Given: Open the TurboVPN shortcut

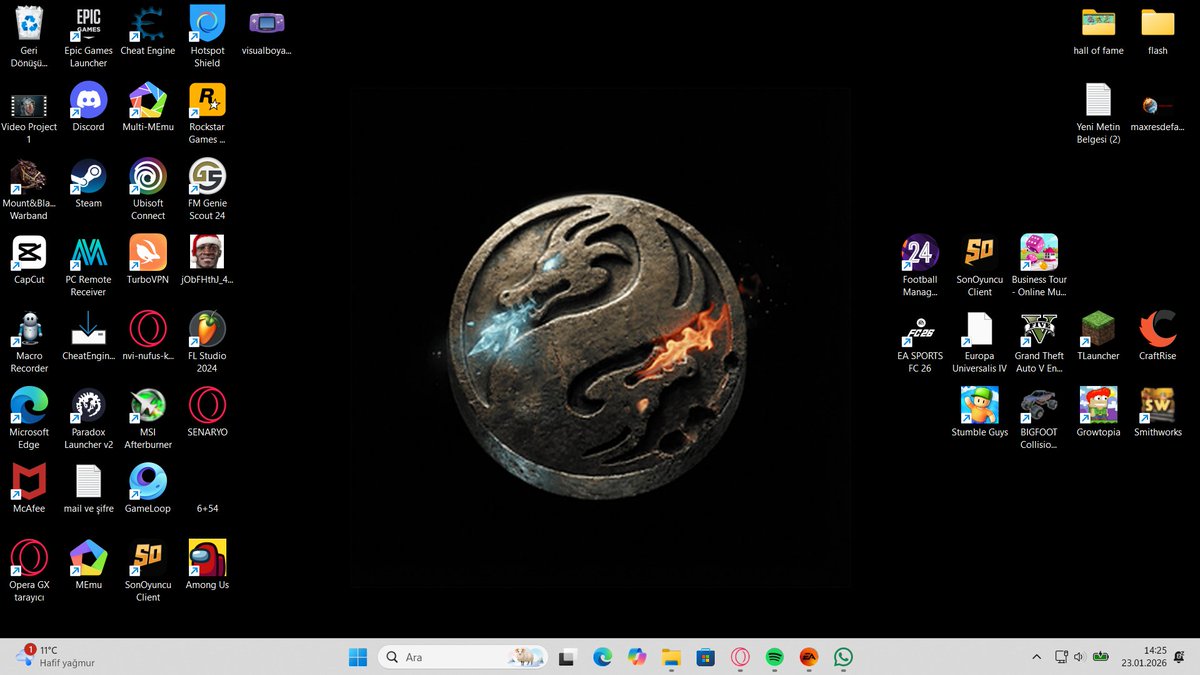Looking at the screenshot, I should coord(148,259).
